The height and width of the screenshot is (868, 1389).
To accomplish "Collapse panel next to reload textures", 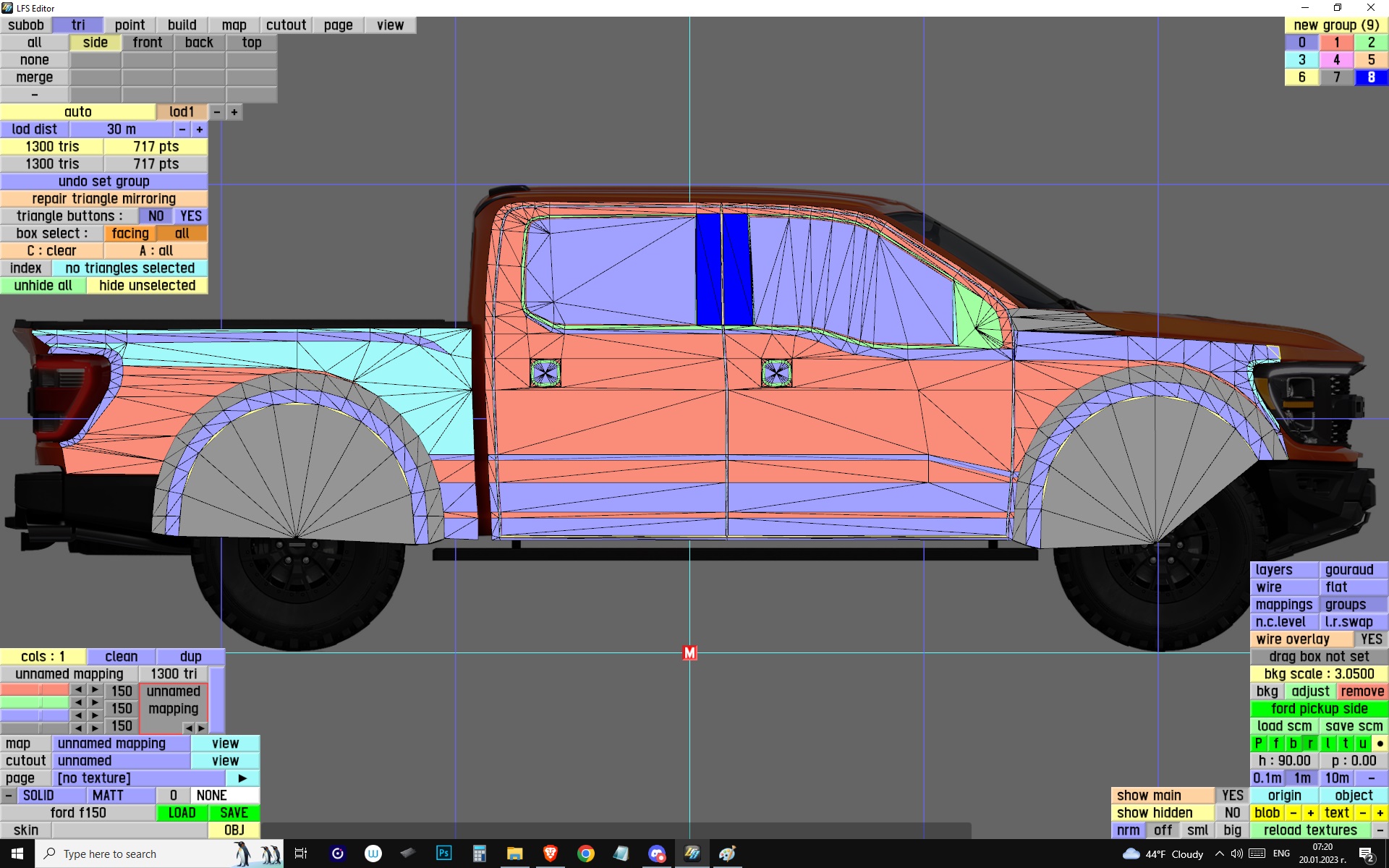I will click(1380, 830).
